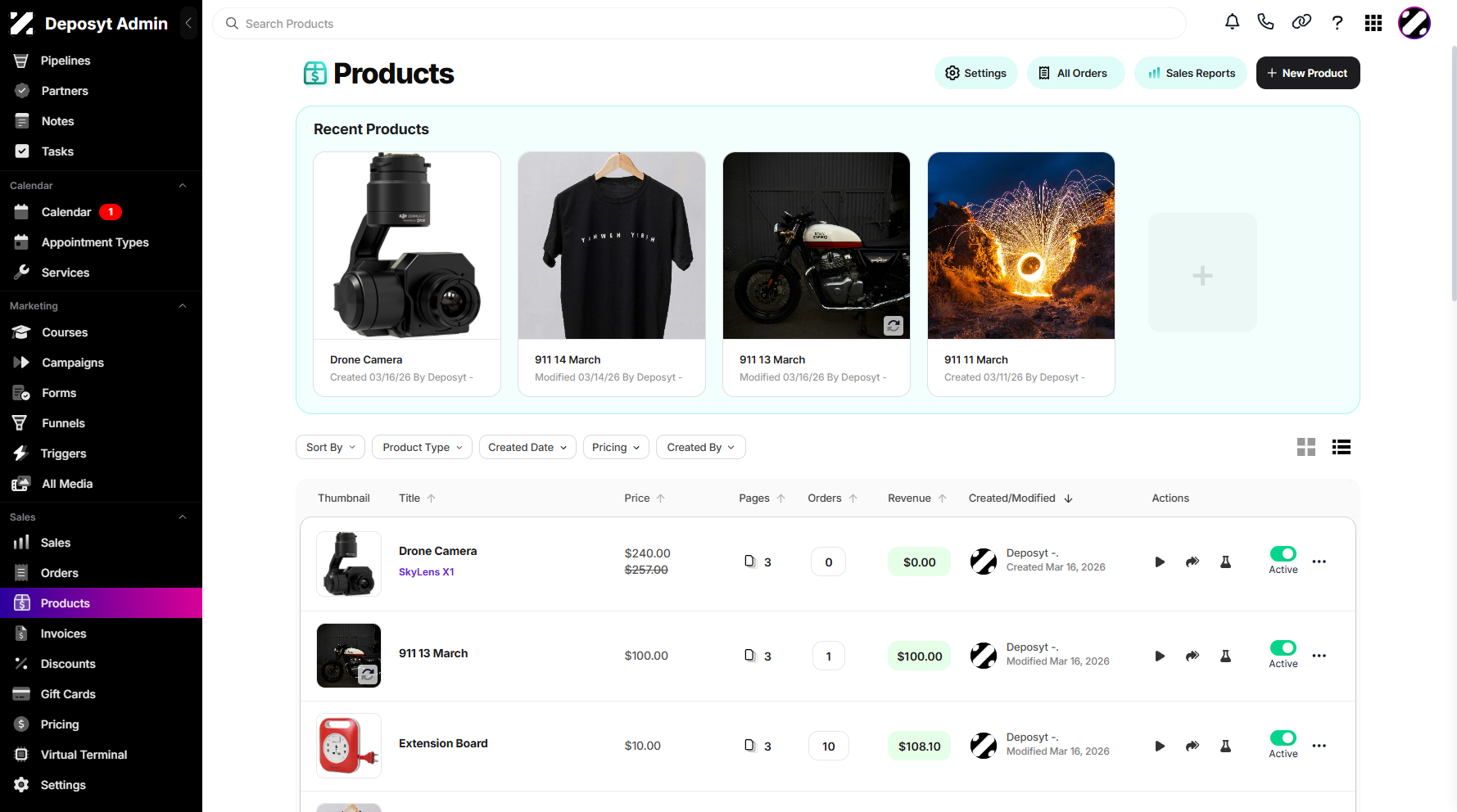Click the play icon for Drone Camera
The image size is (1457, 812).
(1160, 562)
